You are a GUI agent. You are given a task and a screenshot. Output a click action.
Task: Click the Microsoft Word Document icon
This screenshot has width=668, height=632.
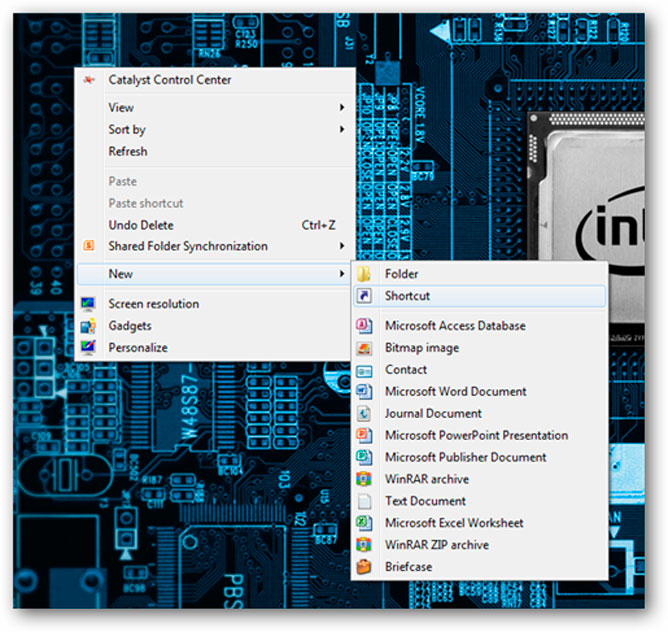click(x=366, y=392)
